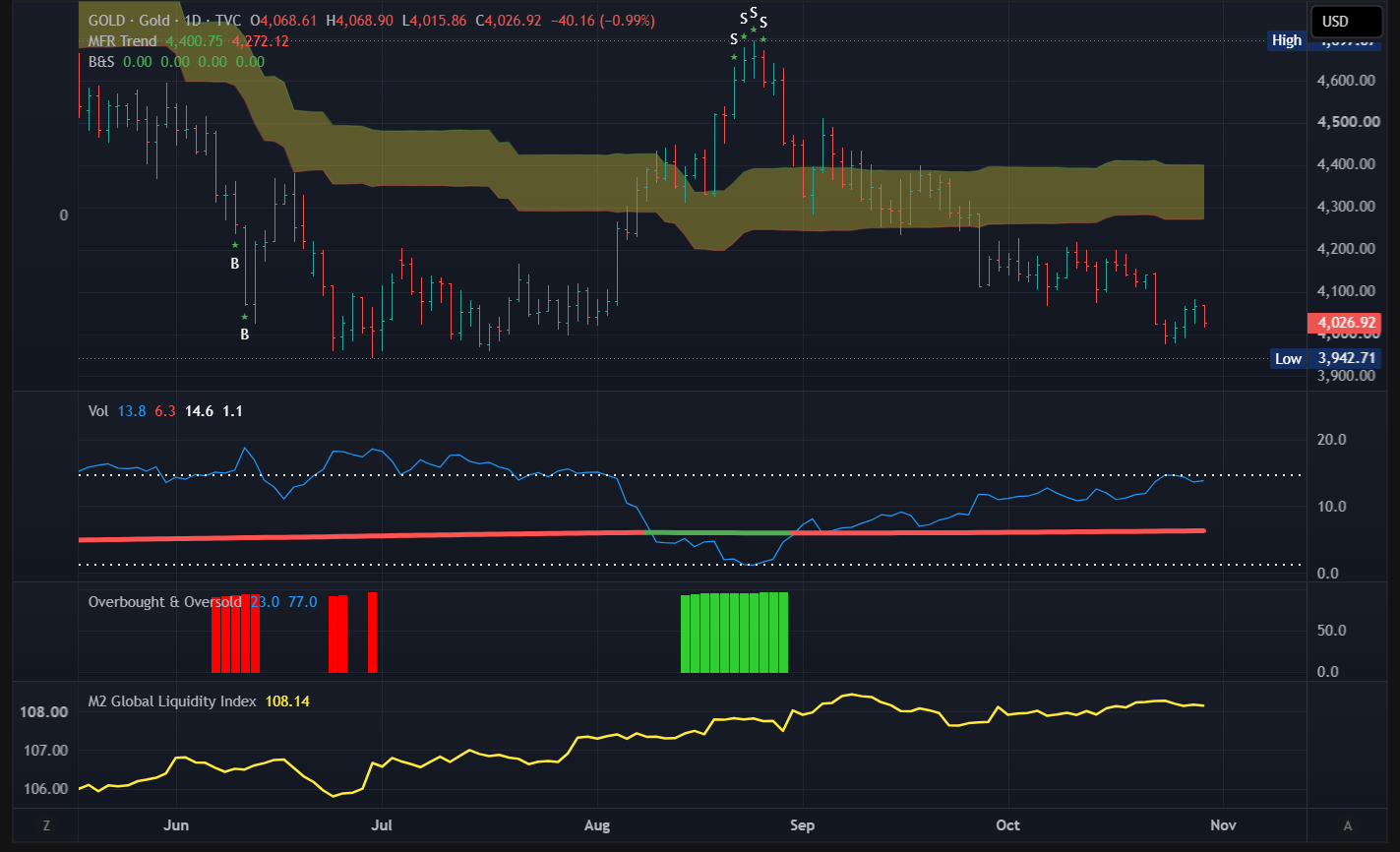The width and height of the screenshot is (1400, 852).
Task: Select the Overbought & Oversold indicator label
Action: pos(165,601)
